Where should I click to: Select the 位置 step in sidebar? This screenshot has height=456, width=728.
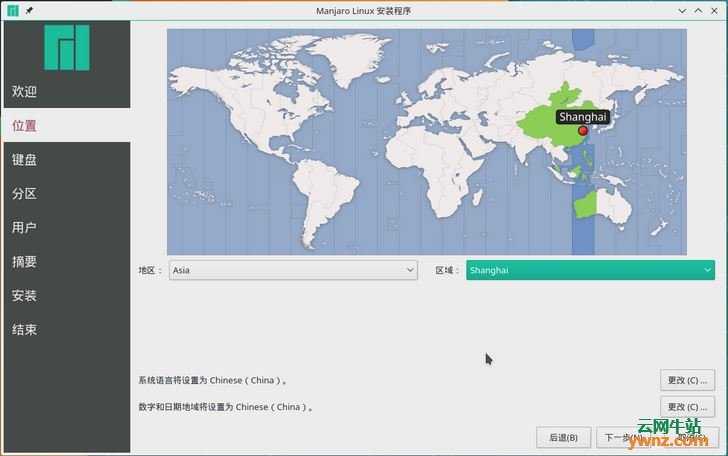[x=67, y=125]
